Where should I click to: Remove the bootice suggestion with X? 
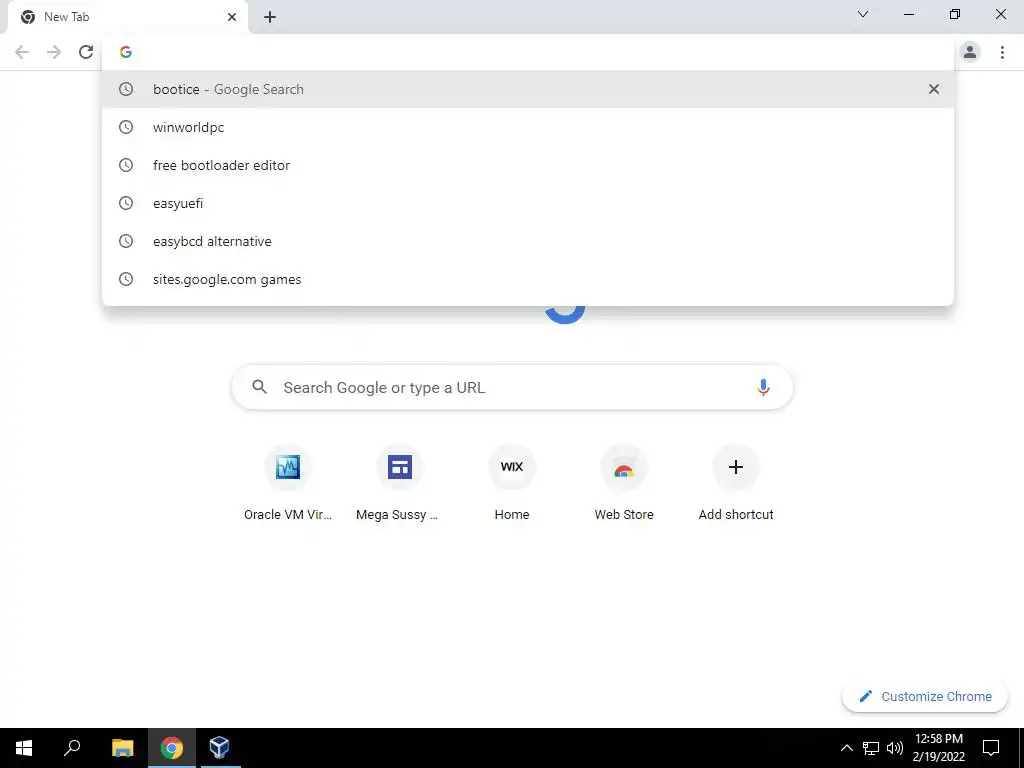934,89
